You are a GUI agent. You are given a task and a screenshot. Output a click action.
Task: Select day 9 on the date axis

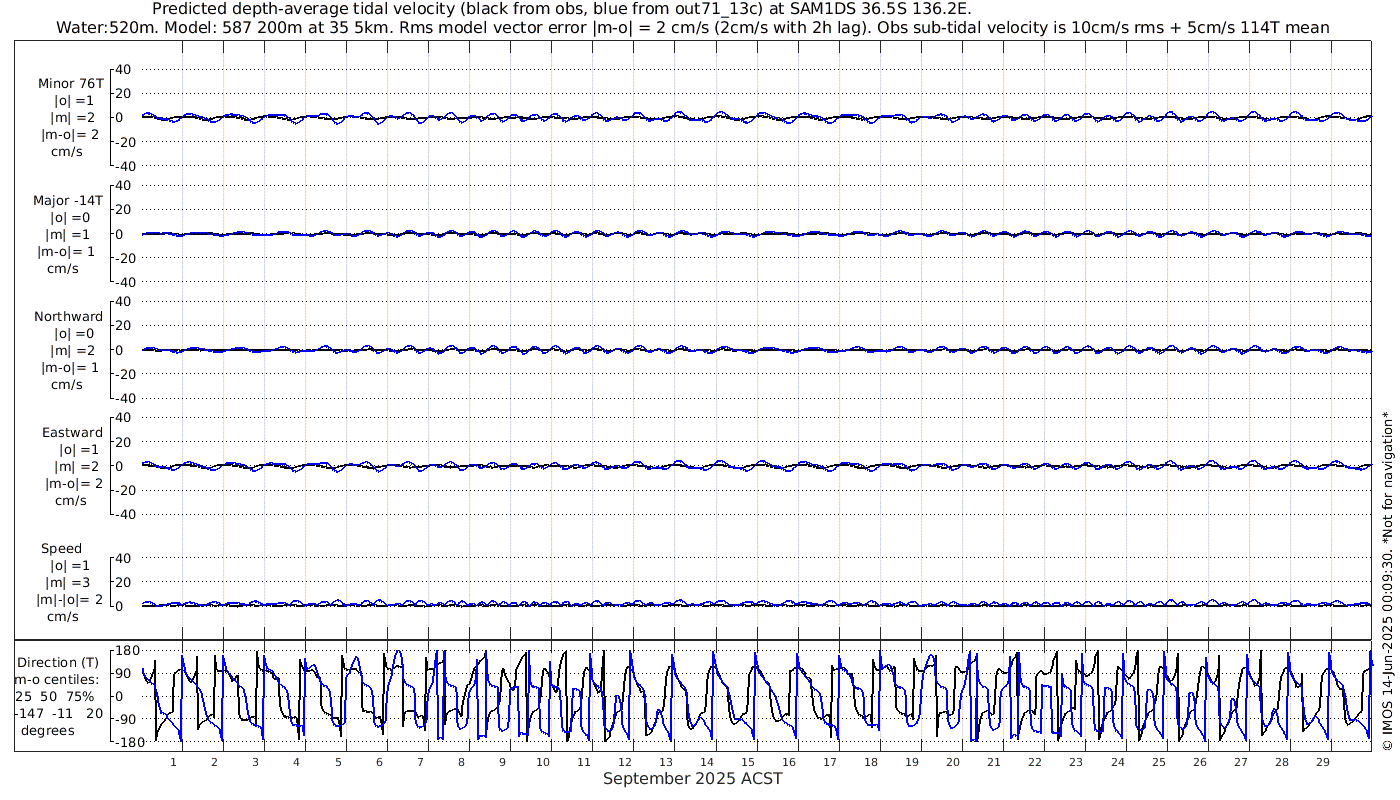coord(502,762)
